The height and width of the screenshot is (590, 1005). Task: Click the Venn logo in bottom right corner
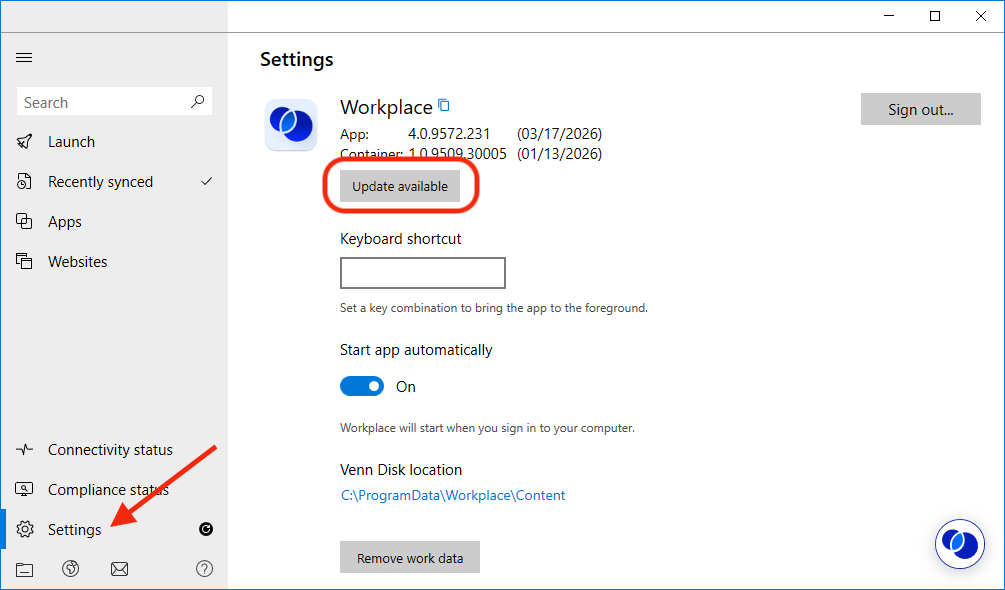(x=959, y=544)
